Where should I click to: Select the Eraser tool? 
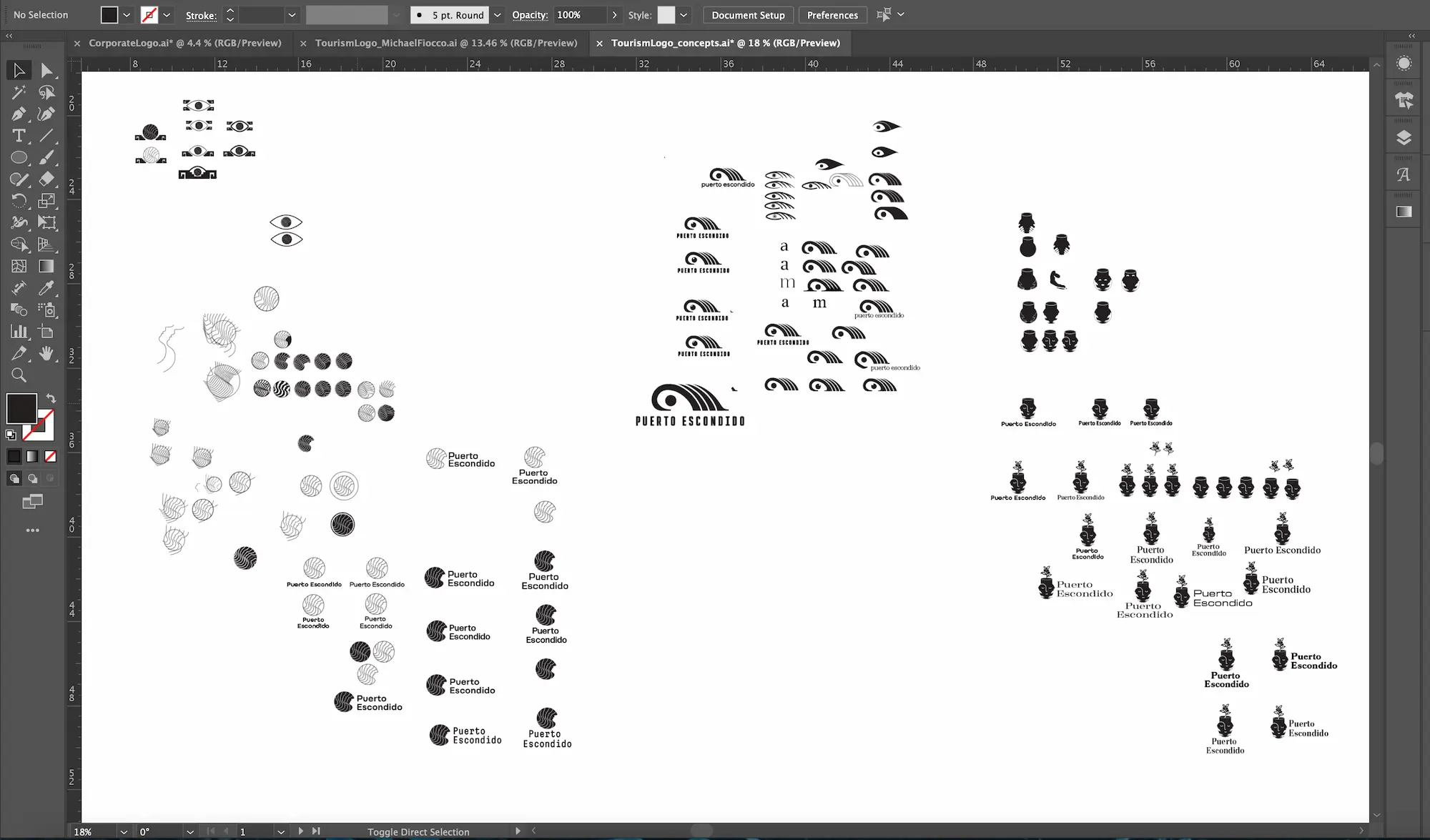pos(46,179)
